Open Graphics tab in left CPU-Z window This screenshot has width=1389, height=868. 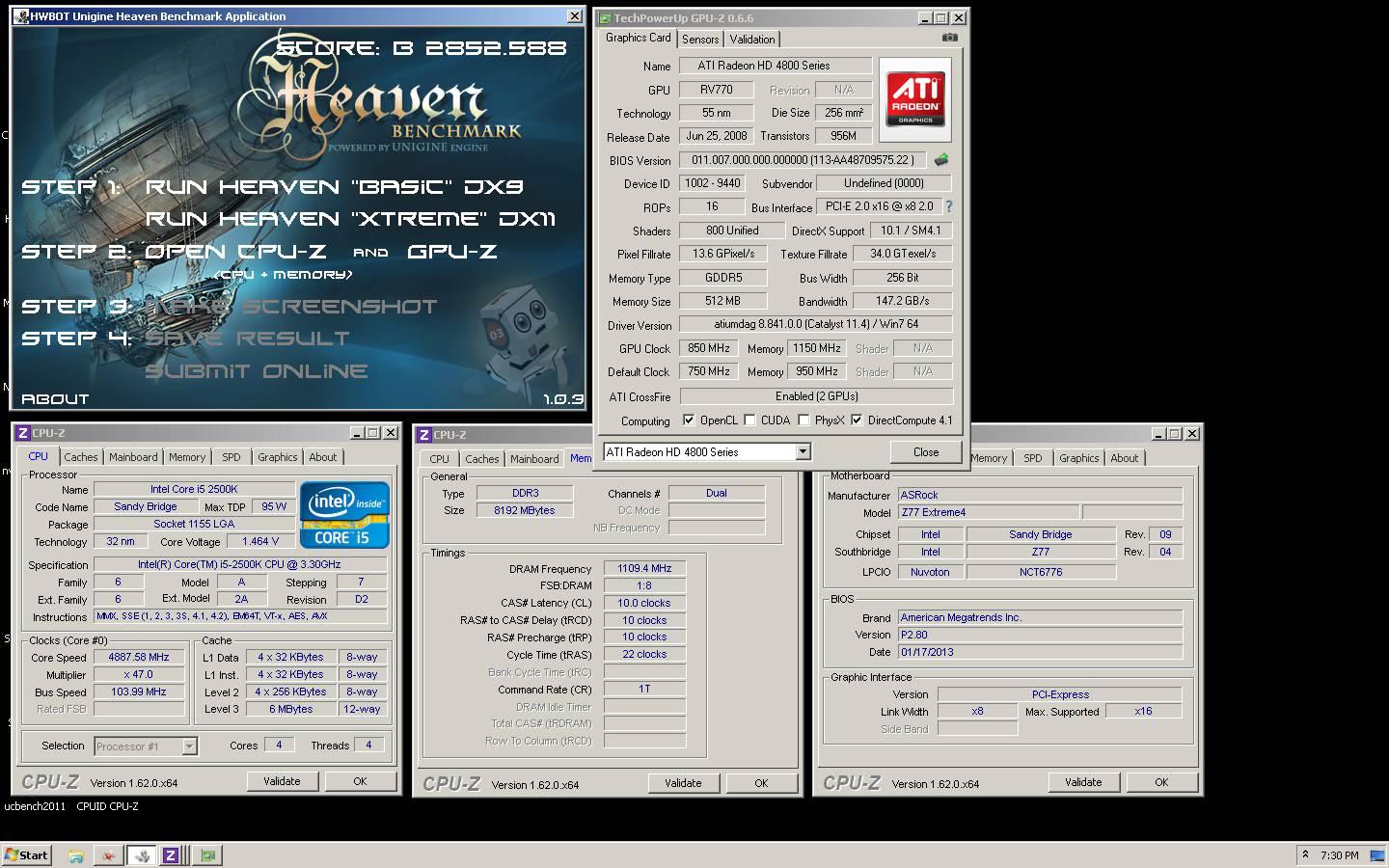pos(277,457)
